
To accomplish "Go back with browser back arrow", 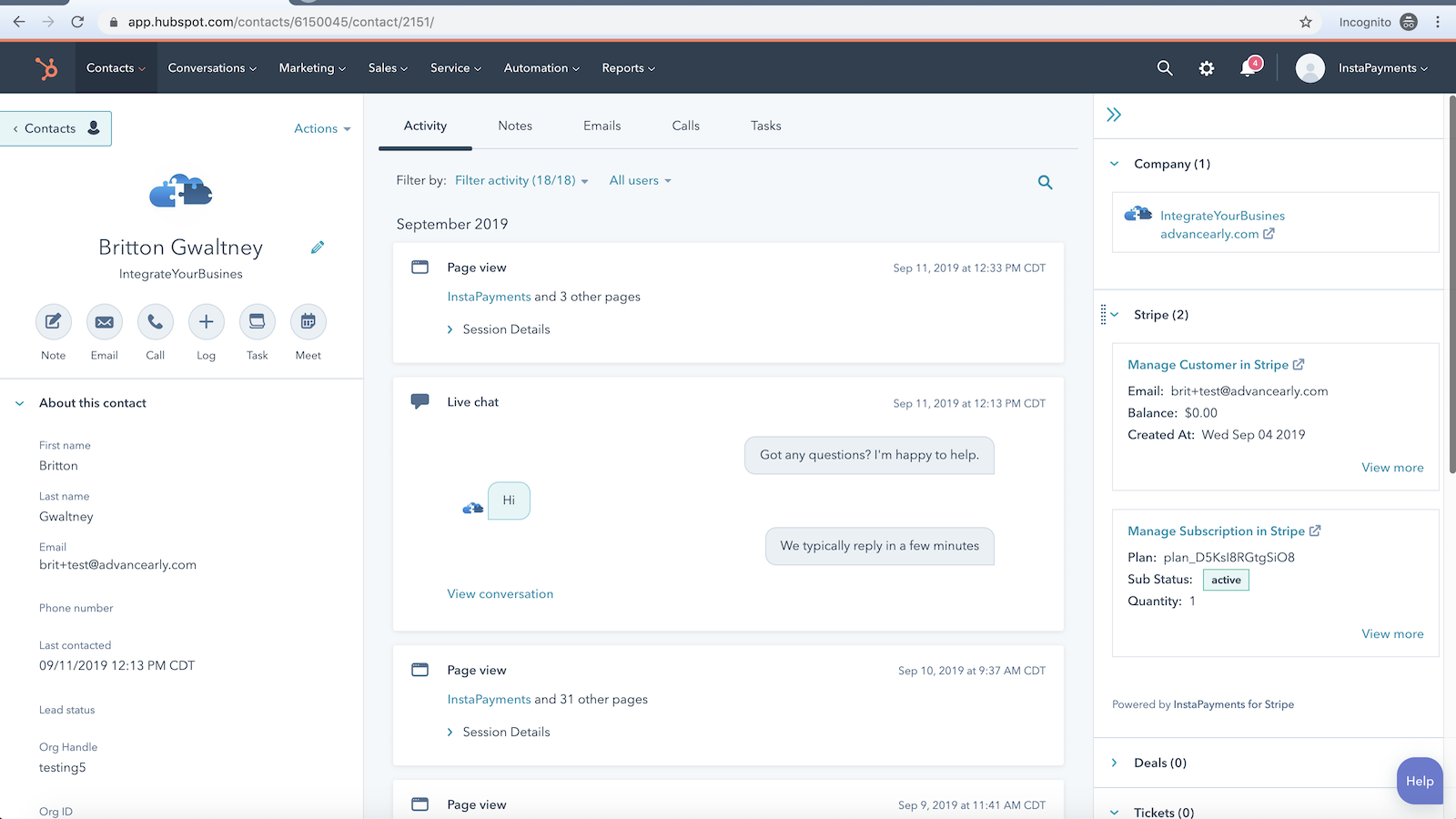I will (x=19, y=22).
